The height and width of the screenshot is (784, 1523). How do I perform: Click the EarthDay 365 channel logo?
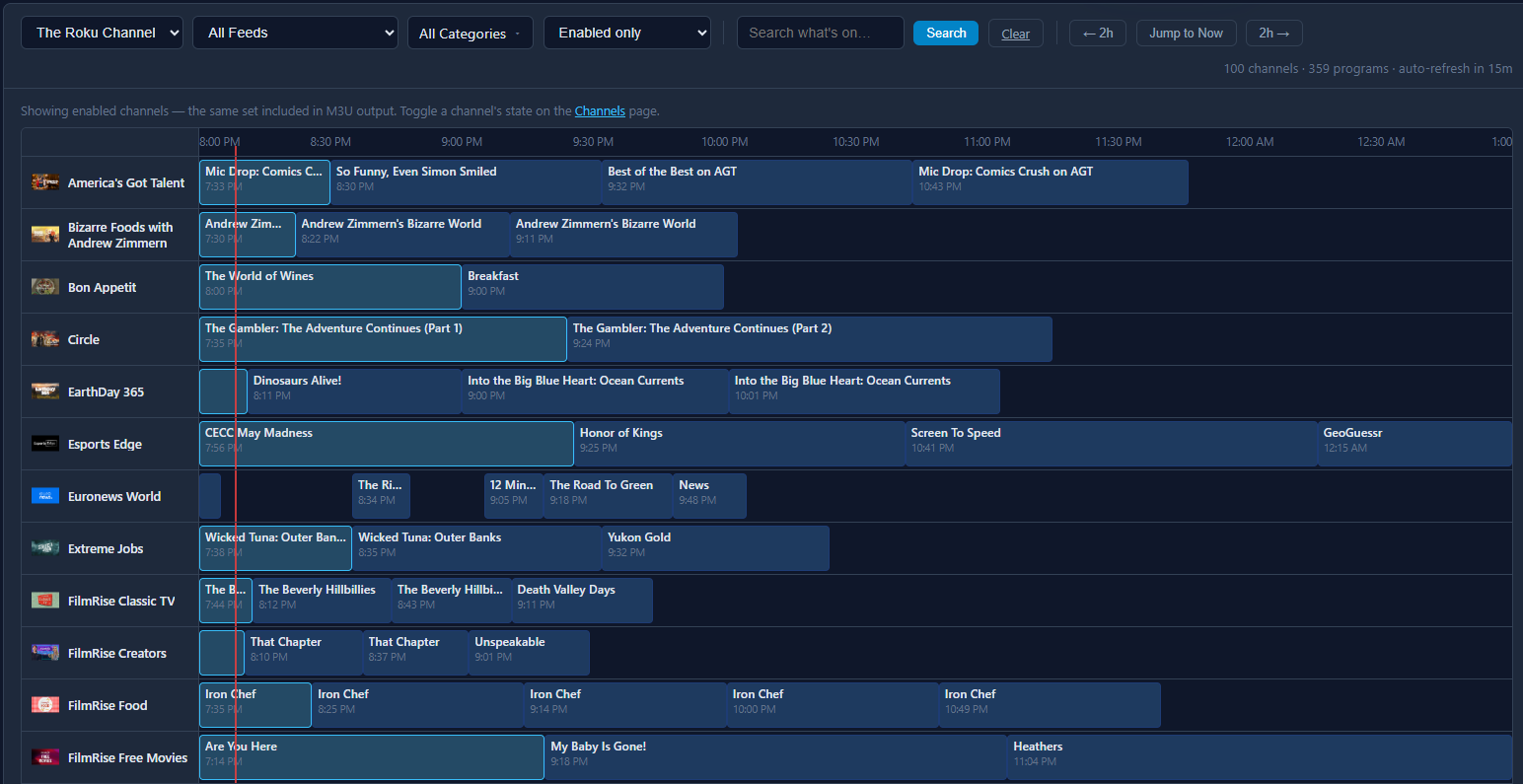[45, 392]
